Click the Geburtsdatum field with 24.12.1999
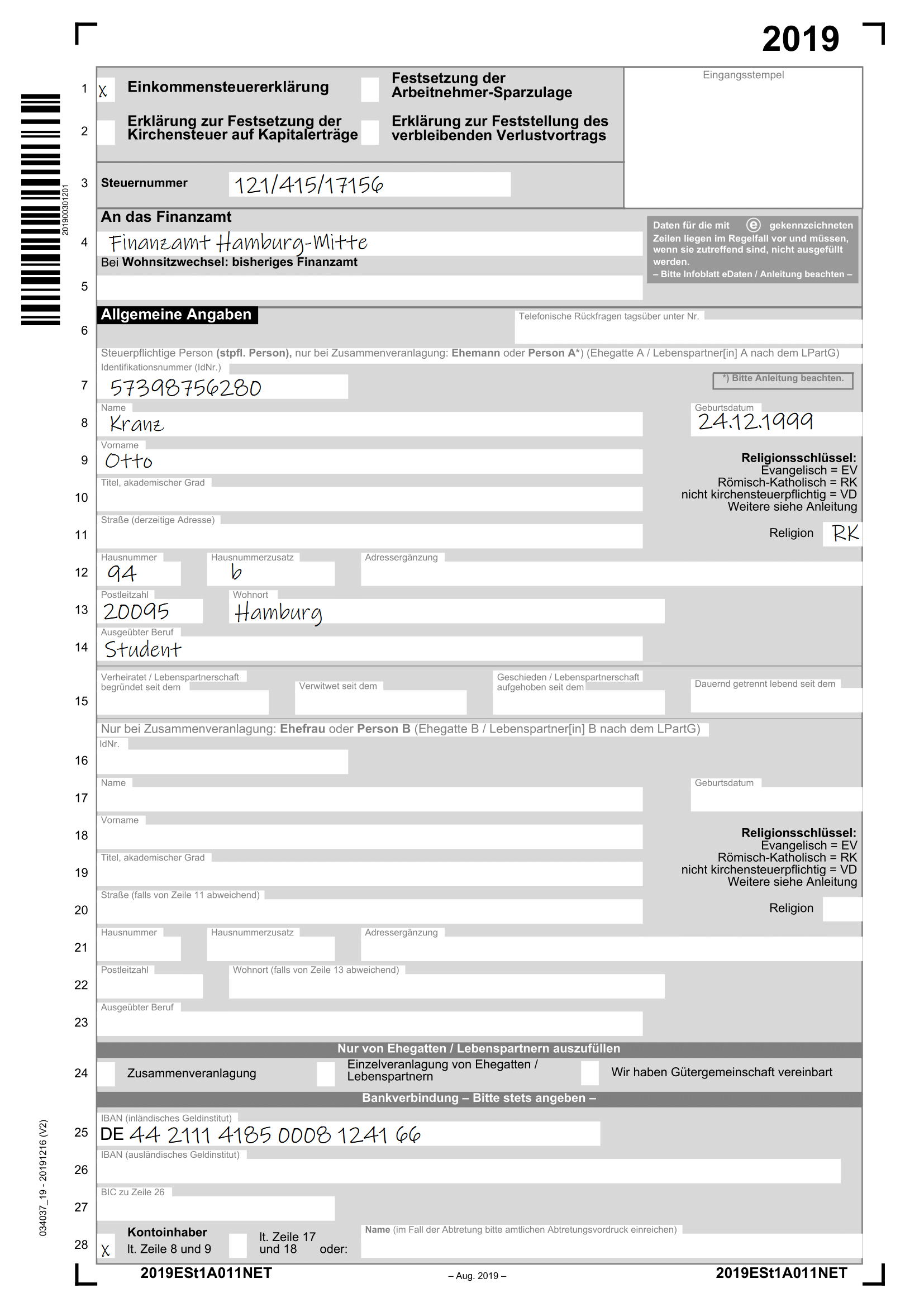This screenshot has width=924, height=1307. coord(777,425)
